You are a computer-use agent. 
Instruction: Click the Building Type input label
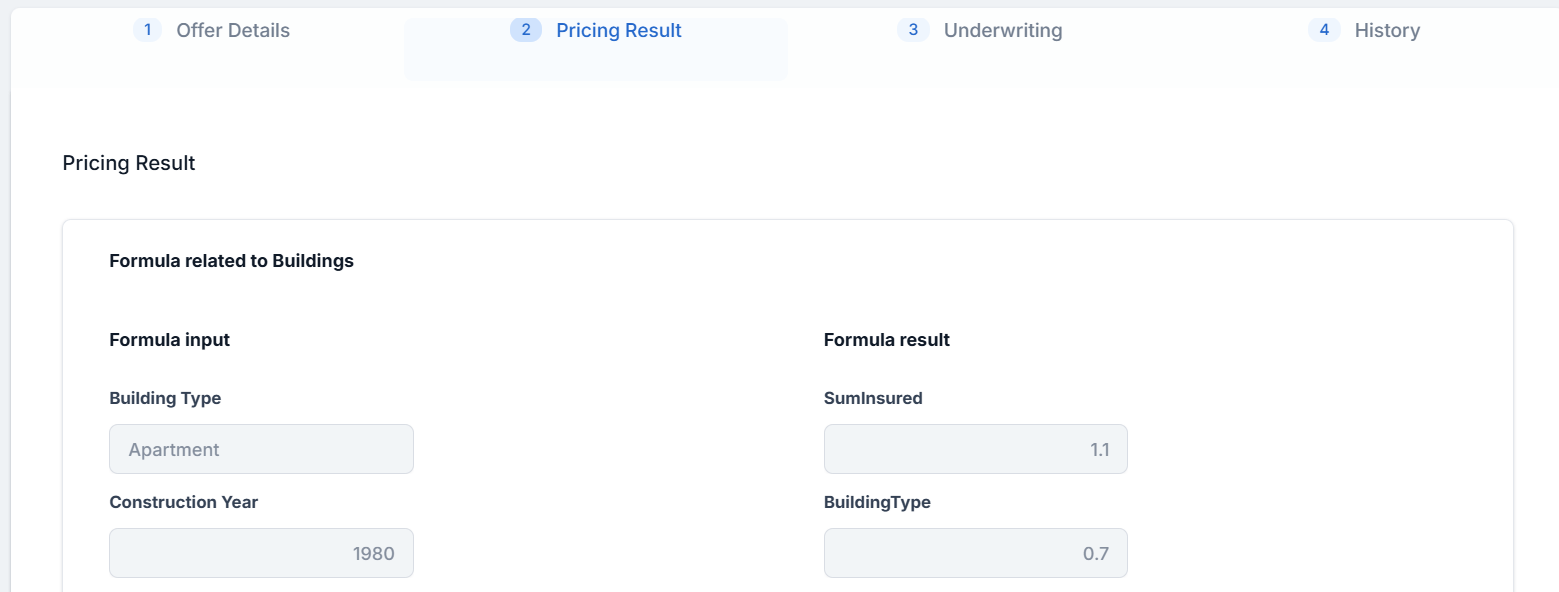pos(165,398)
